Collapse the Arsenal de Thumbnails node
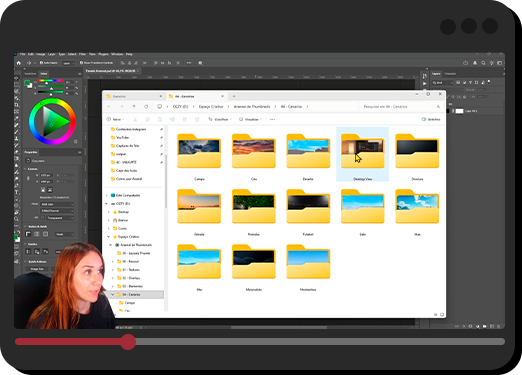This screenshot has height=375, width=522. pyautogui.click(x=111, y=245)
